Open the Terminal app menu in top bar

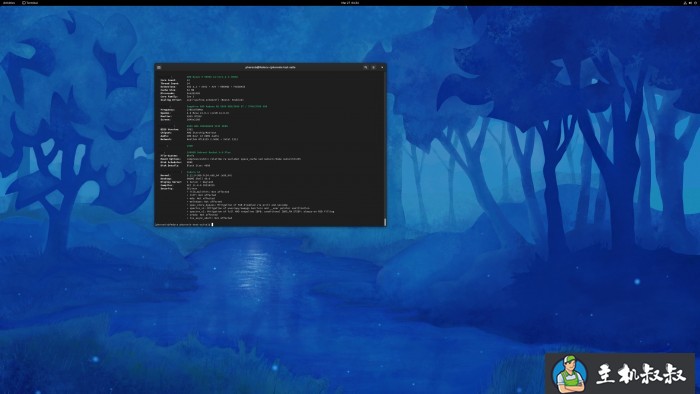tap(30, 3)
